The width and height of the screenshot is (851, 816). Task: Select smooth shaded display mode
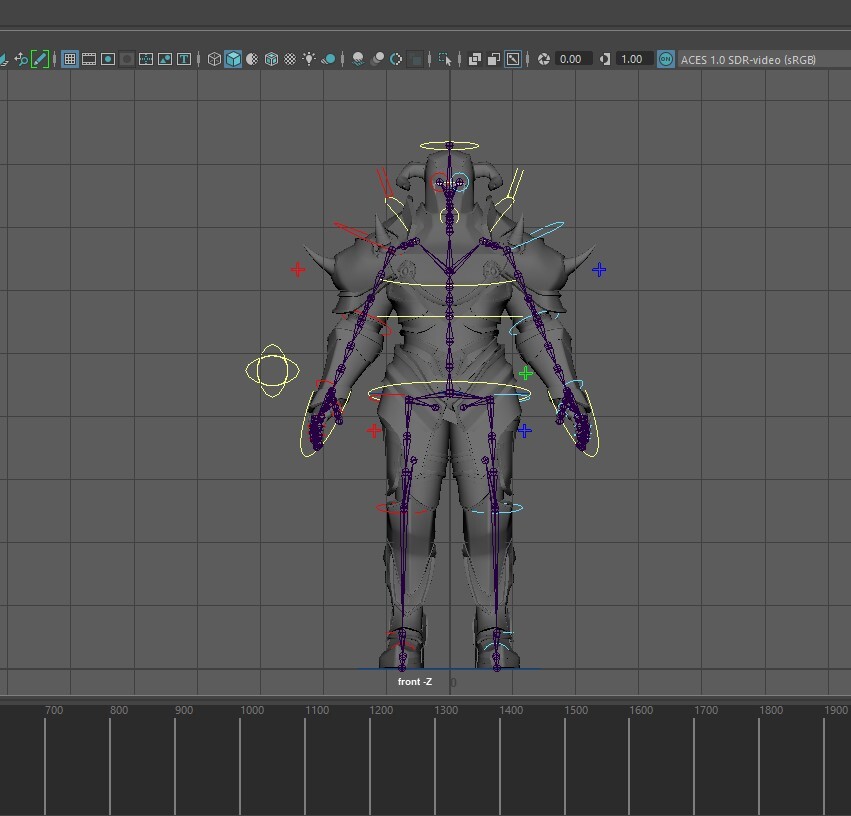(x=233, y=59)
